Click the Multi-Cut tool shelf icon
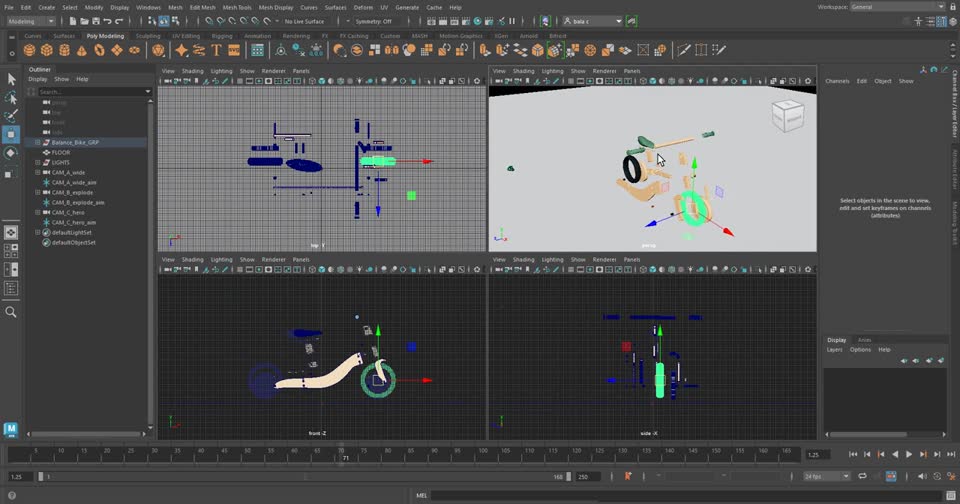960x504 pixels. click(684, 50)
